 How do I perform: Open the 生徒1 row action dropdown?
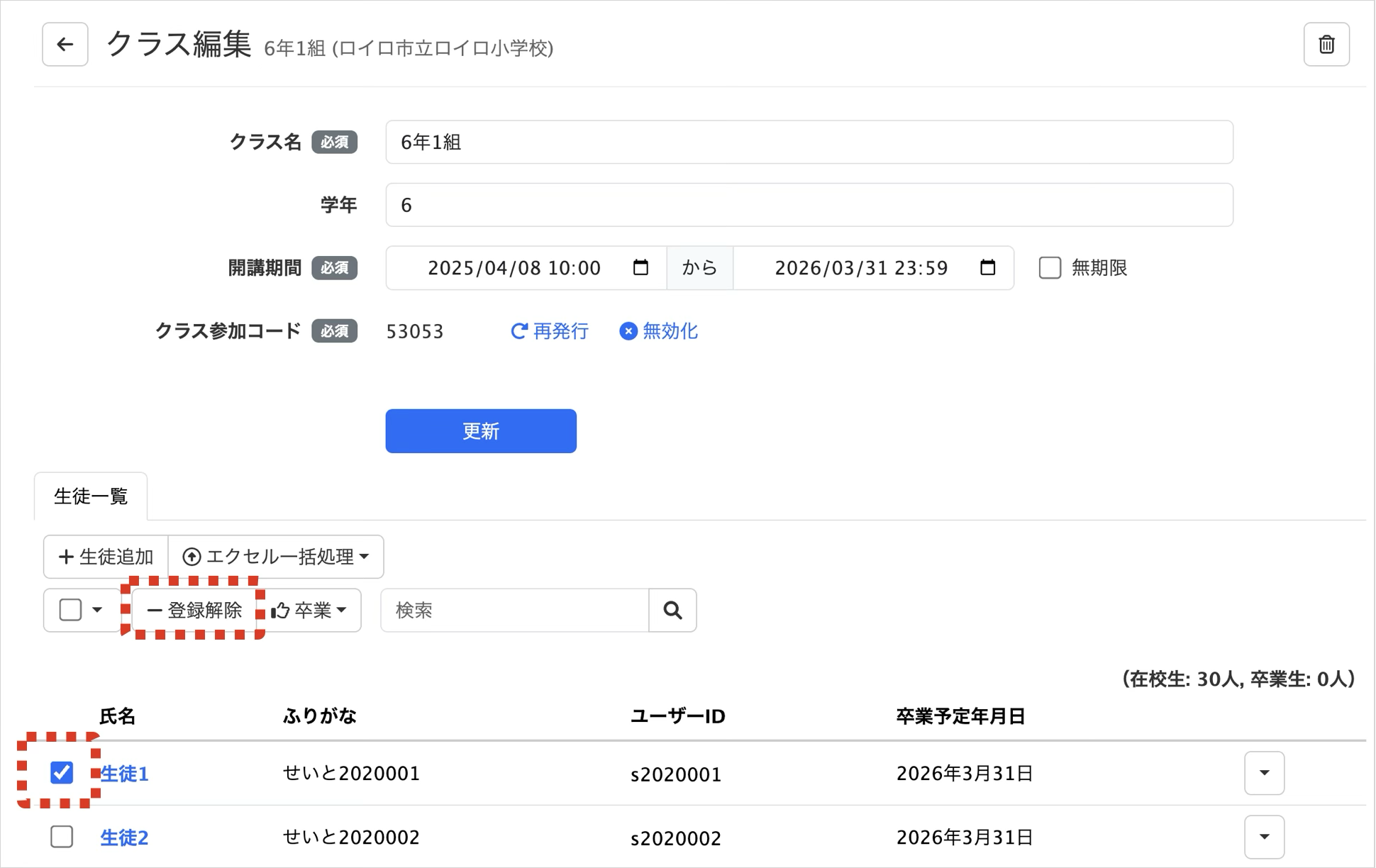pos(1264,772)
